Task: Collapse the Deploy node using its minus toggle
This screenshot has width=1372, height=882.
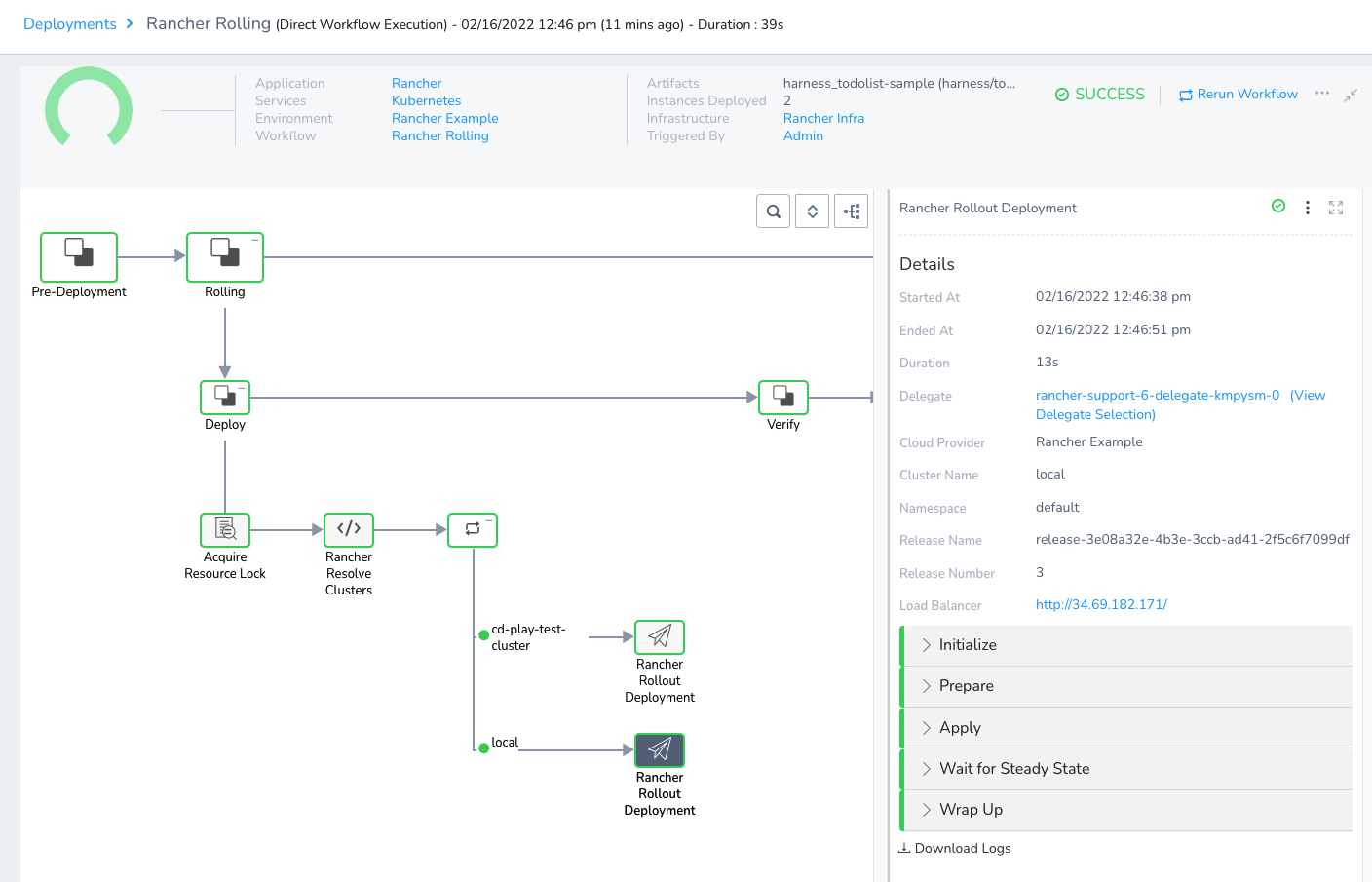Action: [242, 388]
